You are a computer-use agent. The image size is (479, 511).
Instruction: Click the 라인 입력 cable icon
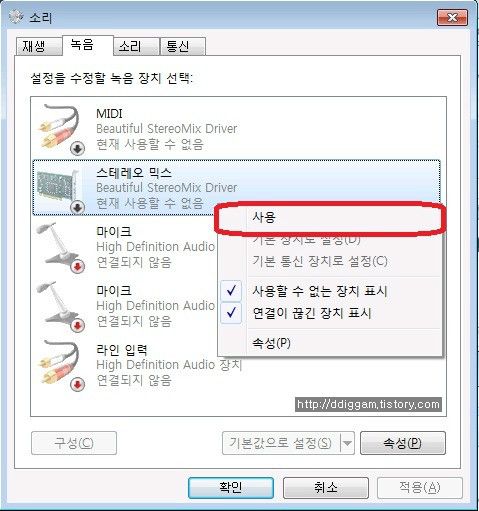[61, 365]
